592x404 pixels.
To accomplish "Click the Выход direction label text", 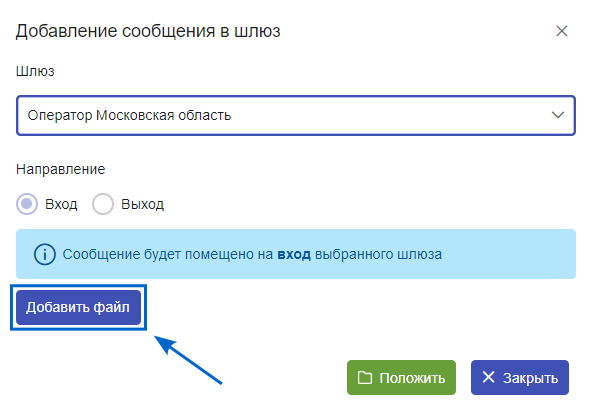I will (x=142, y=204).
